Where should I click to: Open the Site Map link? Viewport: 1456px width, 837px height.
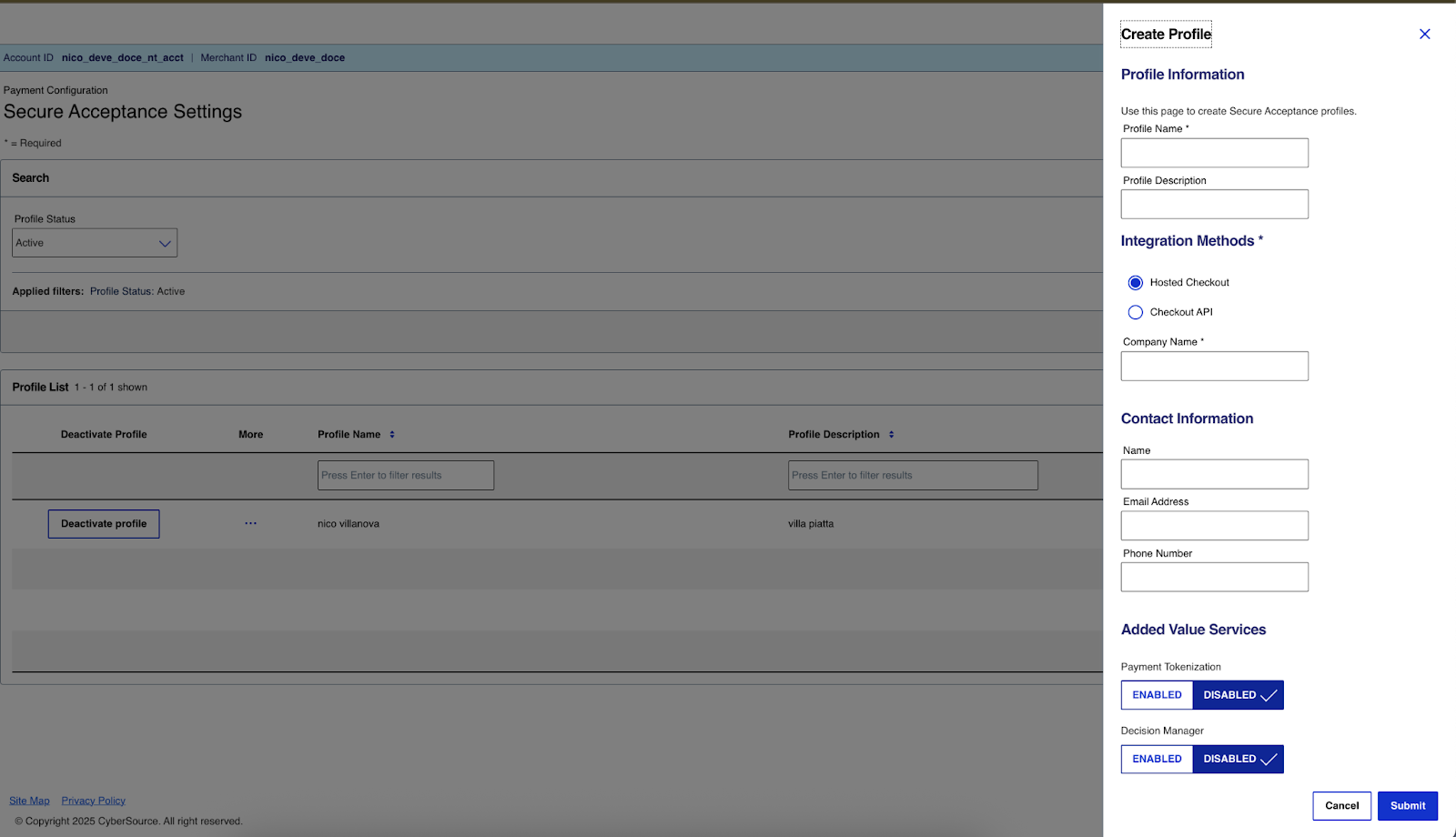(x=29, y=800)
